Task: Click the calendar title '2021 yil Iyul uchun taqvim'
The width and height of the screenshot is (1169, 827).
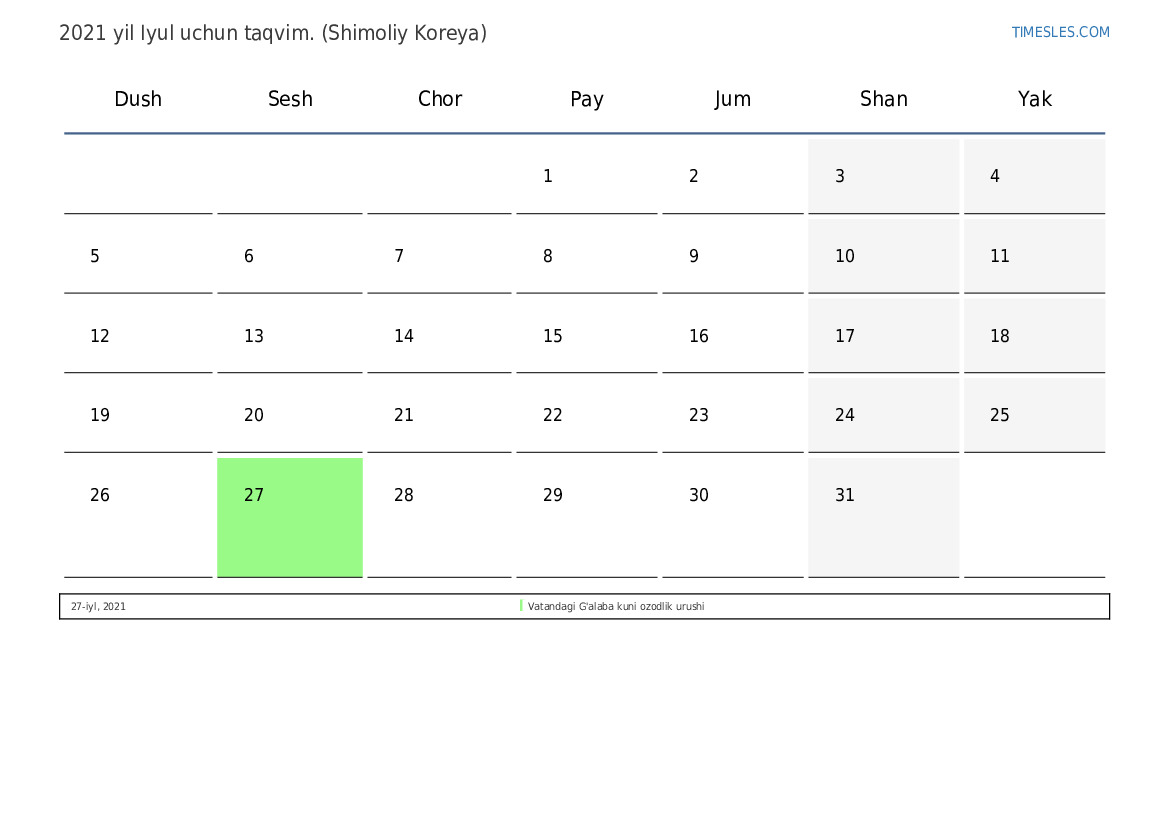Action: 186,34
